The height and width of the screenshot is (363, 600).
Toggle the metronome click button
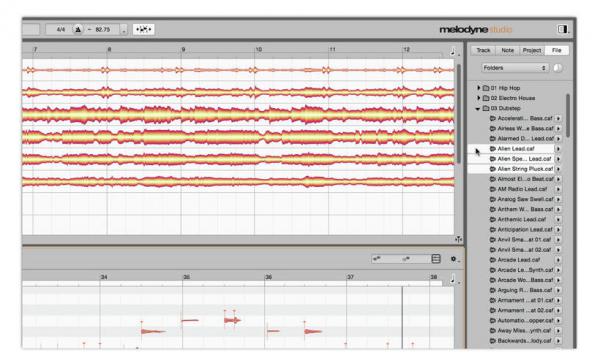(x=78, y=29)
